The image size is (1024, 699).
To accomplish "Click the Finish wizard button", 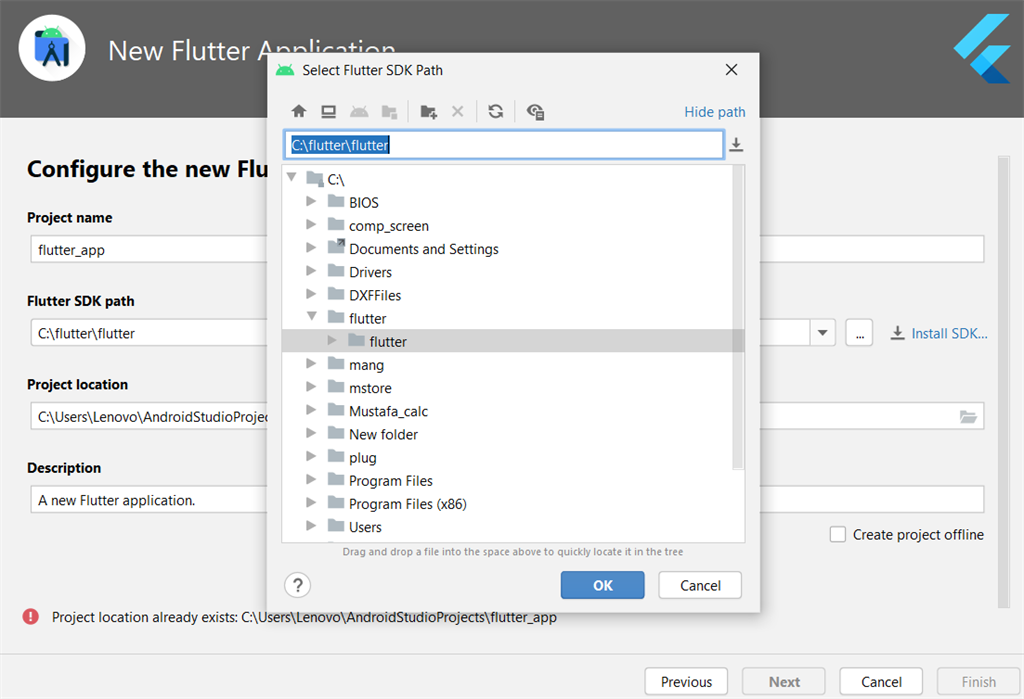I will point(978,681).
